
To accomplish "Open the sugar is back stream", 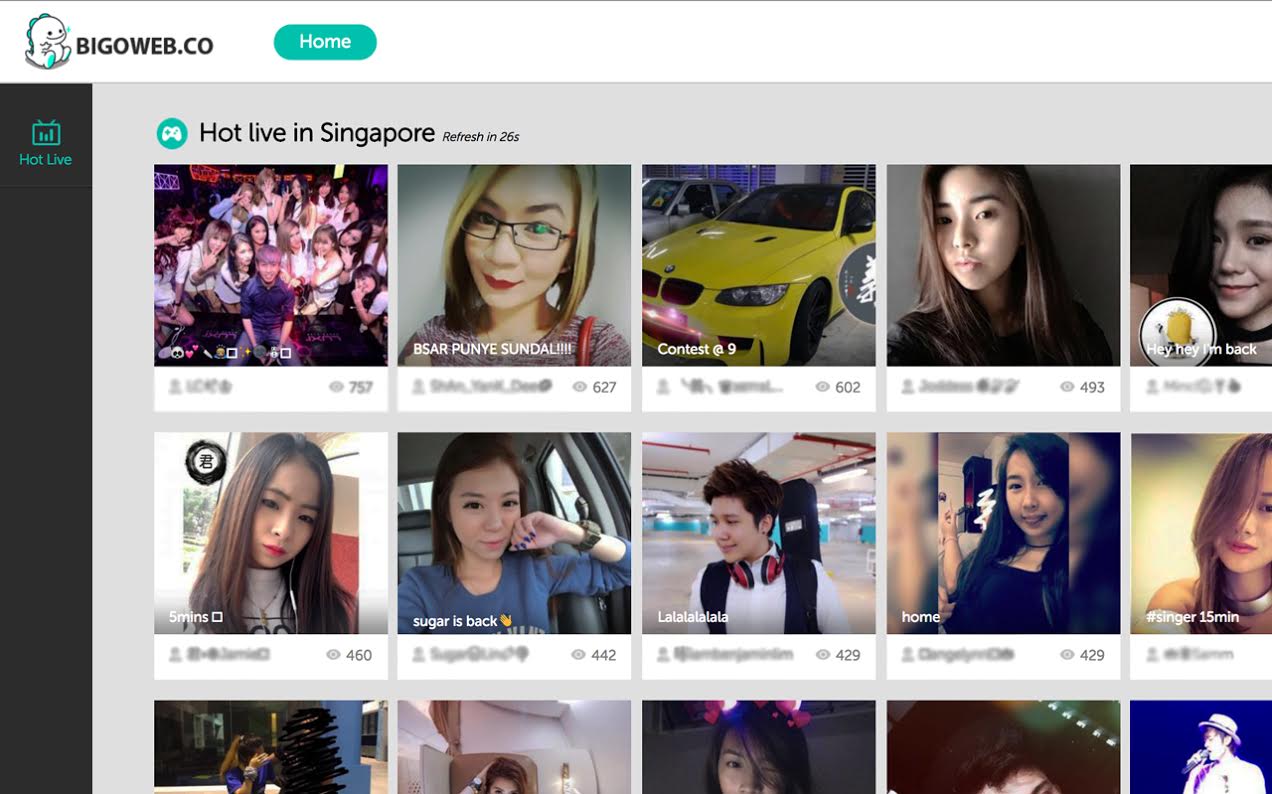I will pyautogui.click(x=514, y=533).
